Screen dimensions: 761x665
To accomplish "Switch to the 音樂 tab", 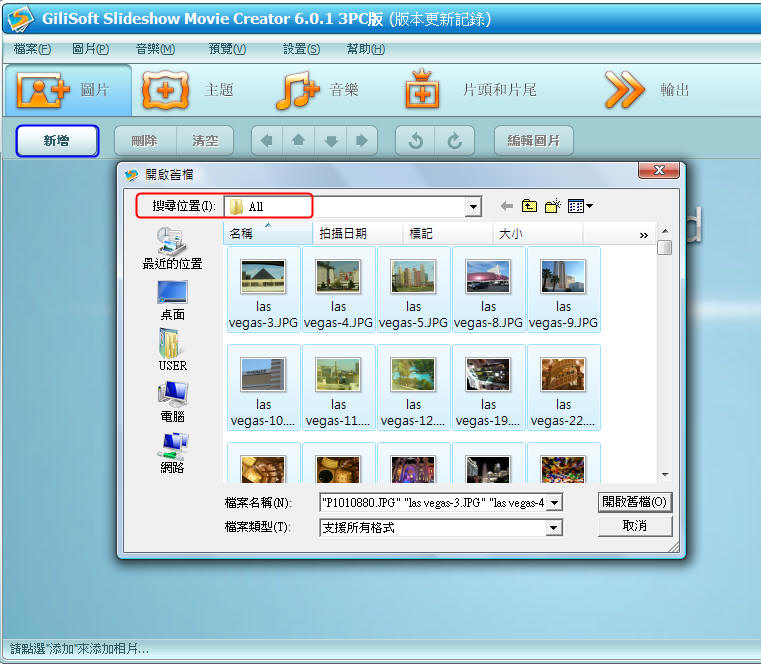I will click(x=318, y=90).
